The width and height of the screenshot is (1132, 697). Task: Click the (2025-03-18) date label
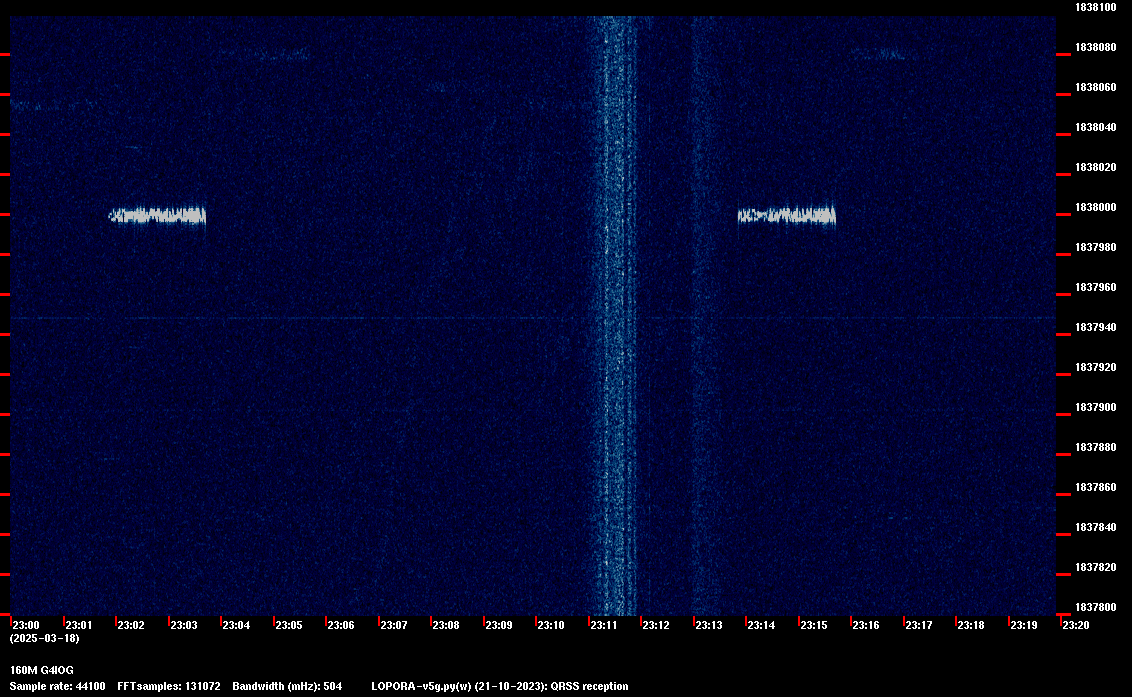tap(44, 638)
